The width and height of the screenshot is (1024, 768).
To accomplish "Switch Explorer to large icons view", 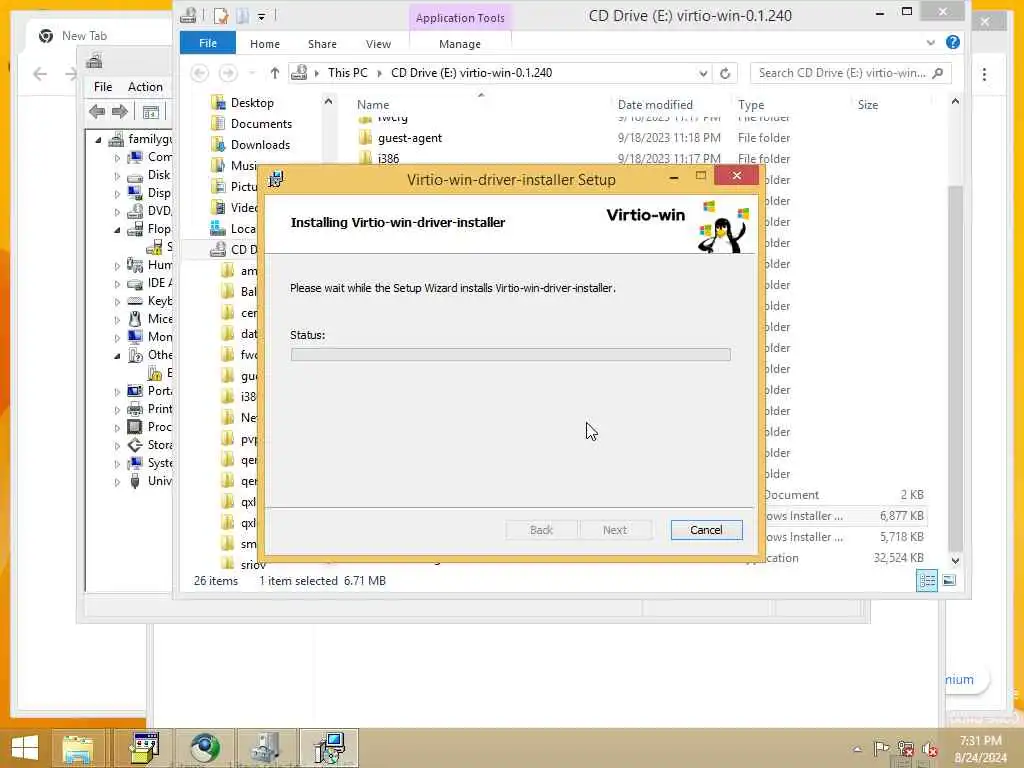I will tap(949, 581).
